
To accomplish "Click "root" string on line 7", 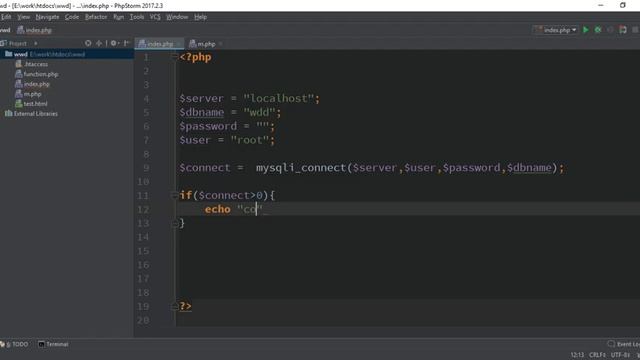I will 250,140.
